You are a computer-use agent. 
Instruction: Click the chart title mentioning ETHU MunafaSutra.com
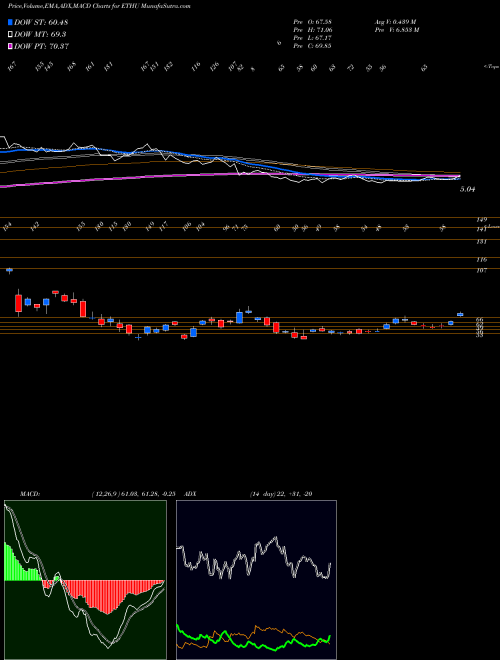point(99,7)
